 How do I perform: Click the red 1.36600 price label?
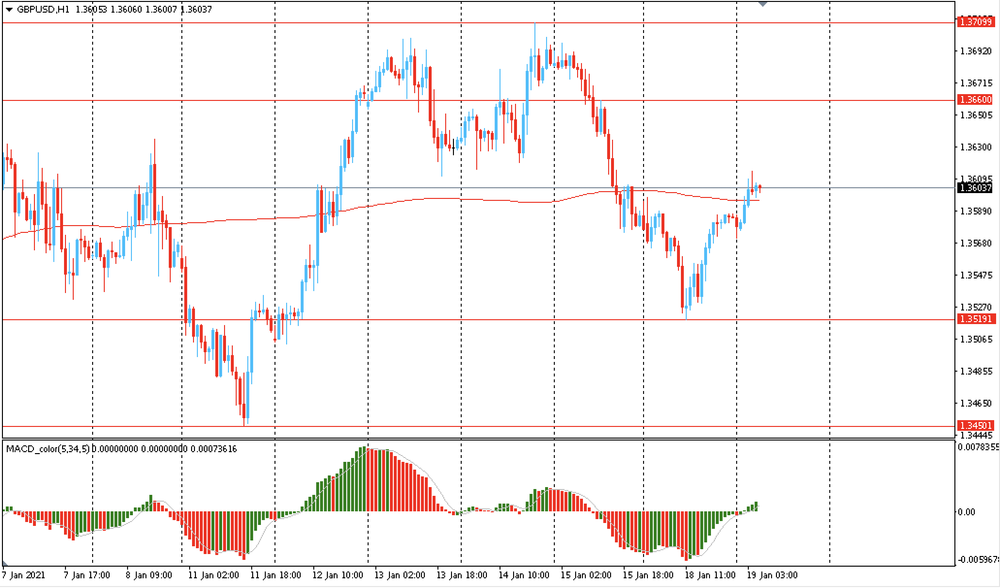coord(976,100)
